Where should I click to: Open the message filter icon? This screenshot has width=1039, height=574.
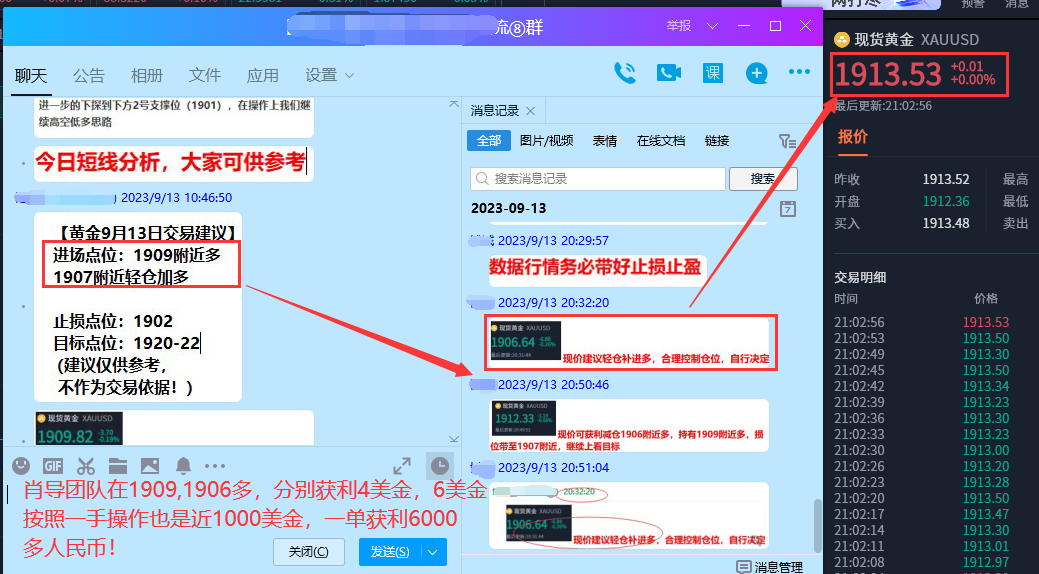click(787, 141)
